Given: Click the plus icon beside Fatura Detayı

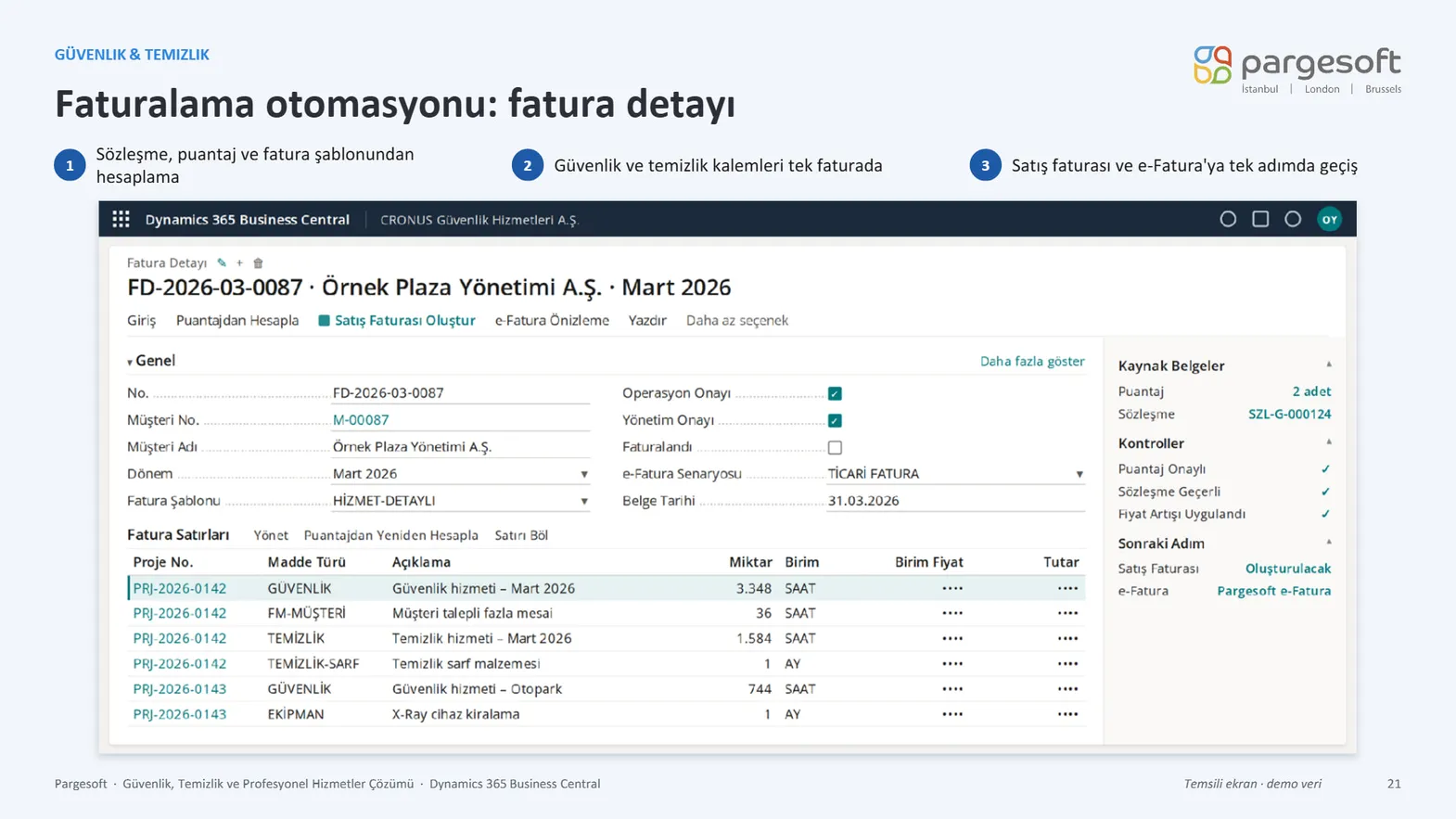Looking at the screenshot, I should point(239,263).
